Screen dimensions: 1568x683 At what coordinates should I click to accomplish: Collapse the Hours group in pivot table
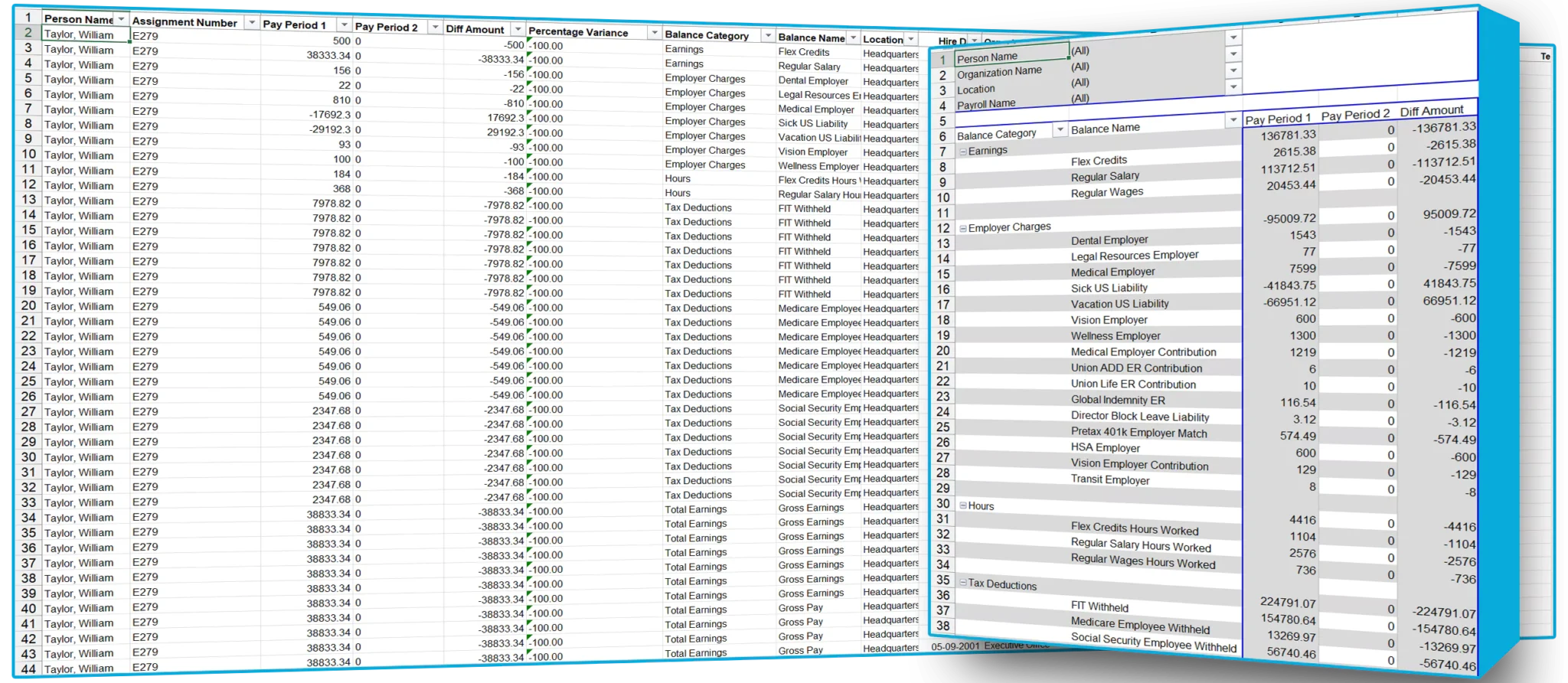(963, 506)
